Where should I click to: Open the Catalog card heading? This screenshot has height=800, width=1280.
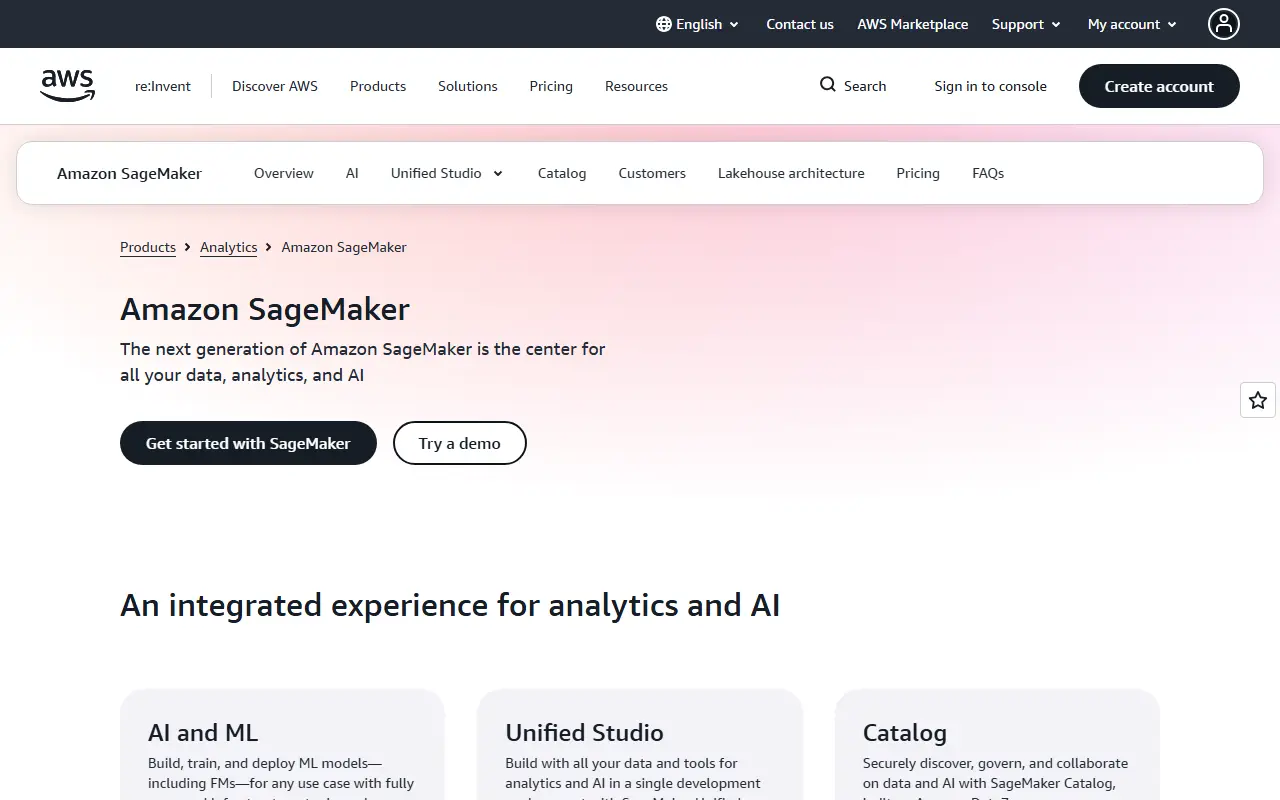905,733
